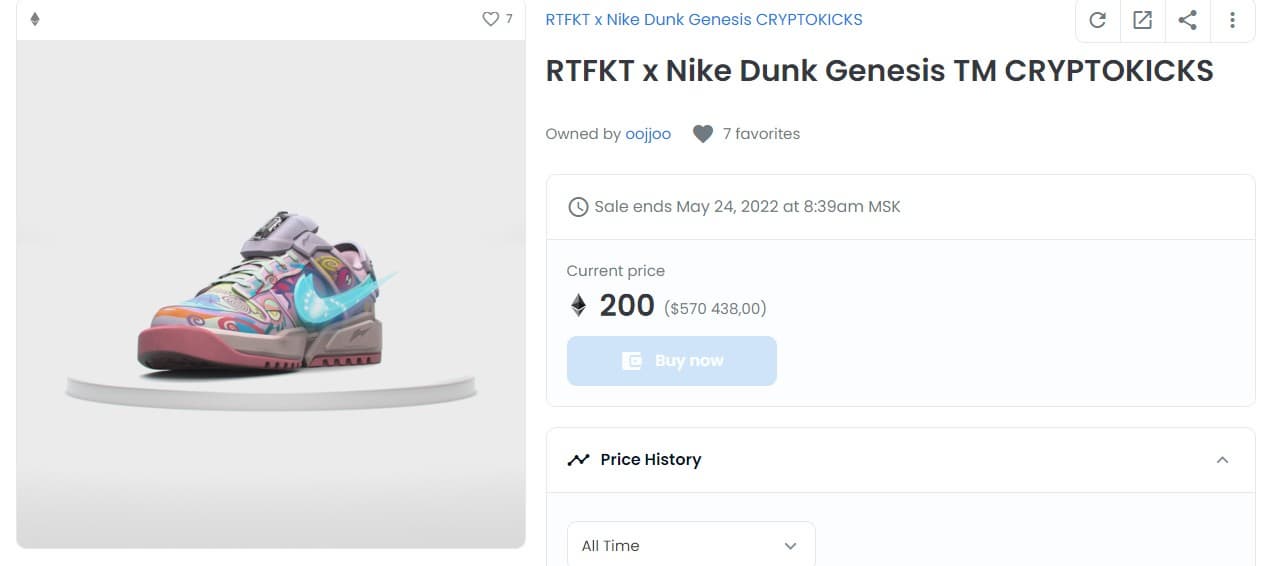1279x566 pixels.
Task: Share this NFT listing
Action: tap(1187, 20)
